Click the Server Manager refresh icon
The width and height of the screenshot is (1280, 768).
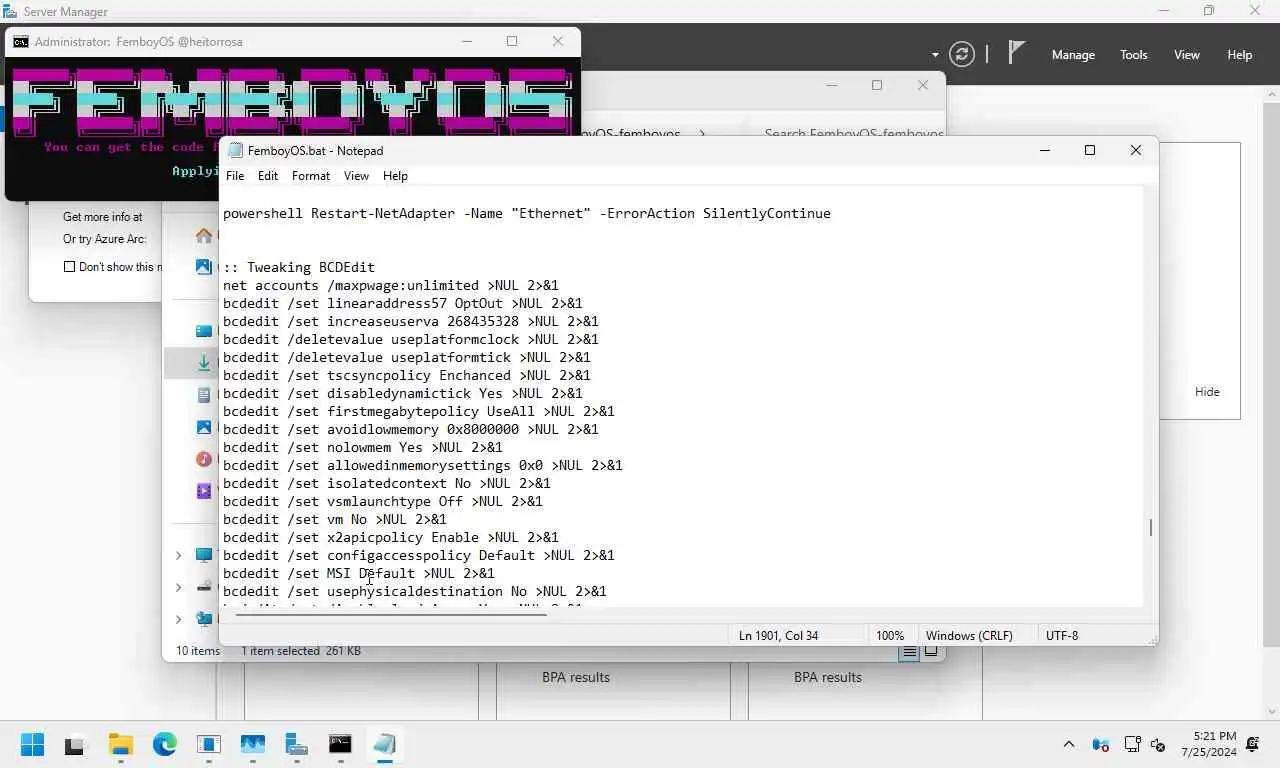coord(962,54)
